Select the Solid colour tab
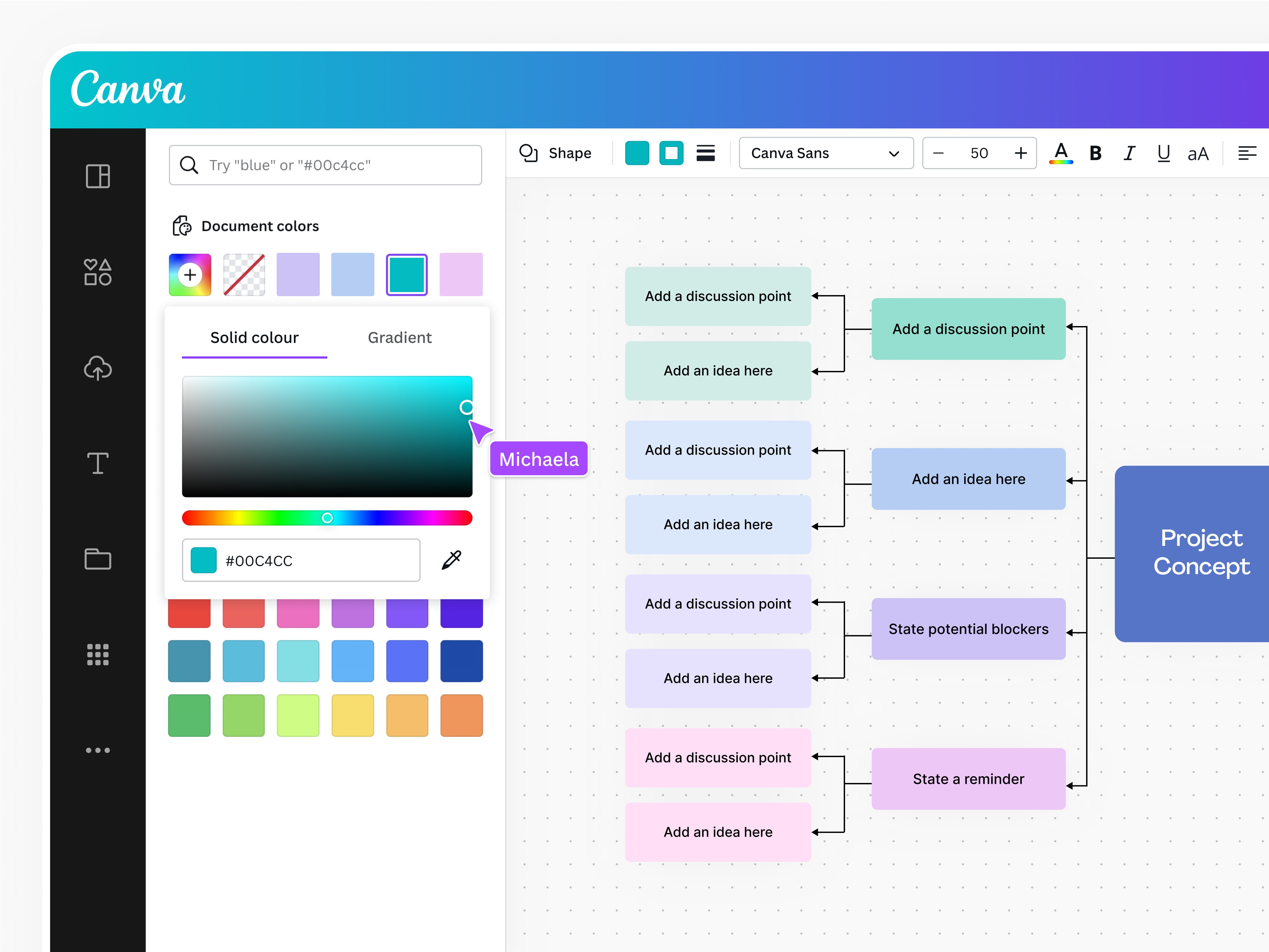 tap(254, 337)
